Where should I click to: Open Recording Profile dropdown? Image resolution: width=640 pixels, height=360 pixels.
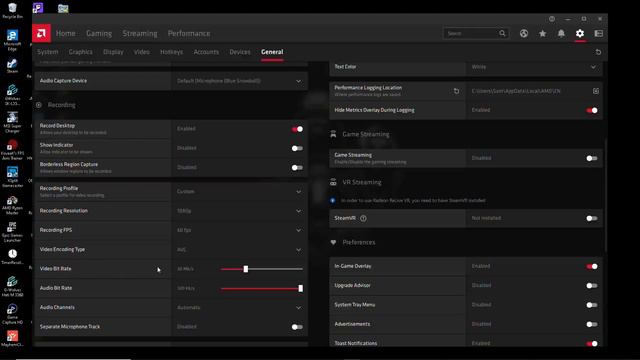click(239, 191)
